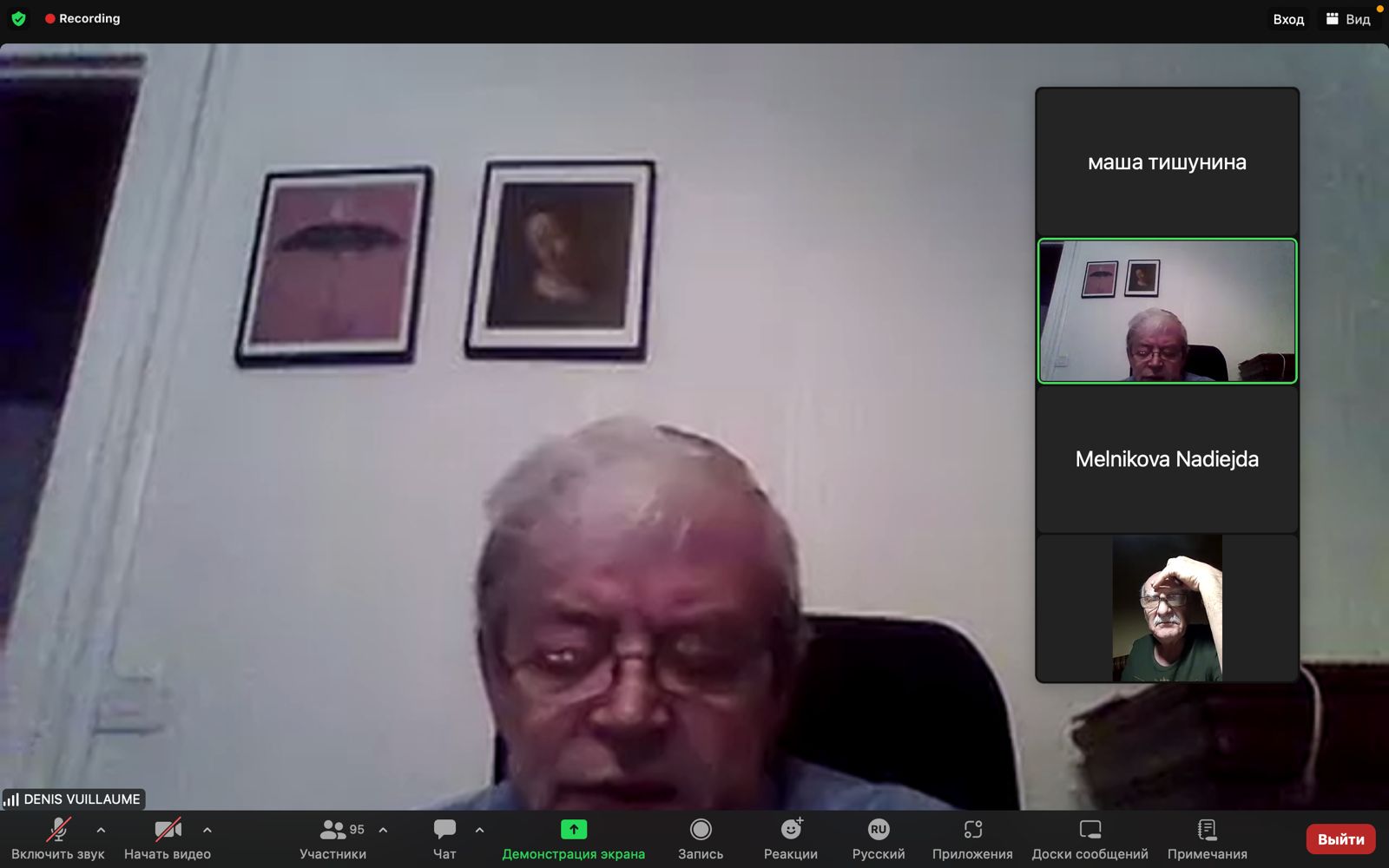Open the Apps (Приложения) icon

(972, 830)
